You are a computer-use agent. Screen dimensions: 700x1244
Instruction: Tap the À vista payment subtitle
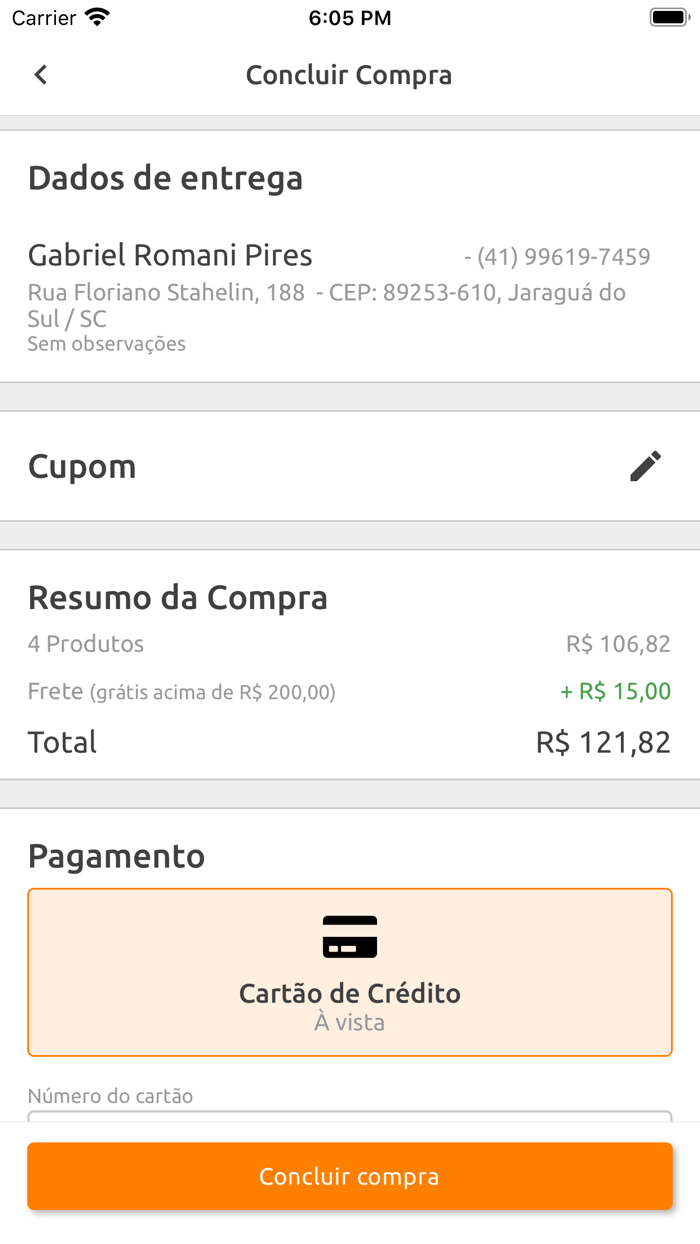coord(349,1023)
